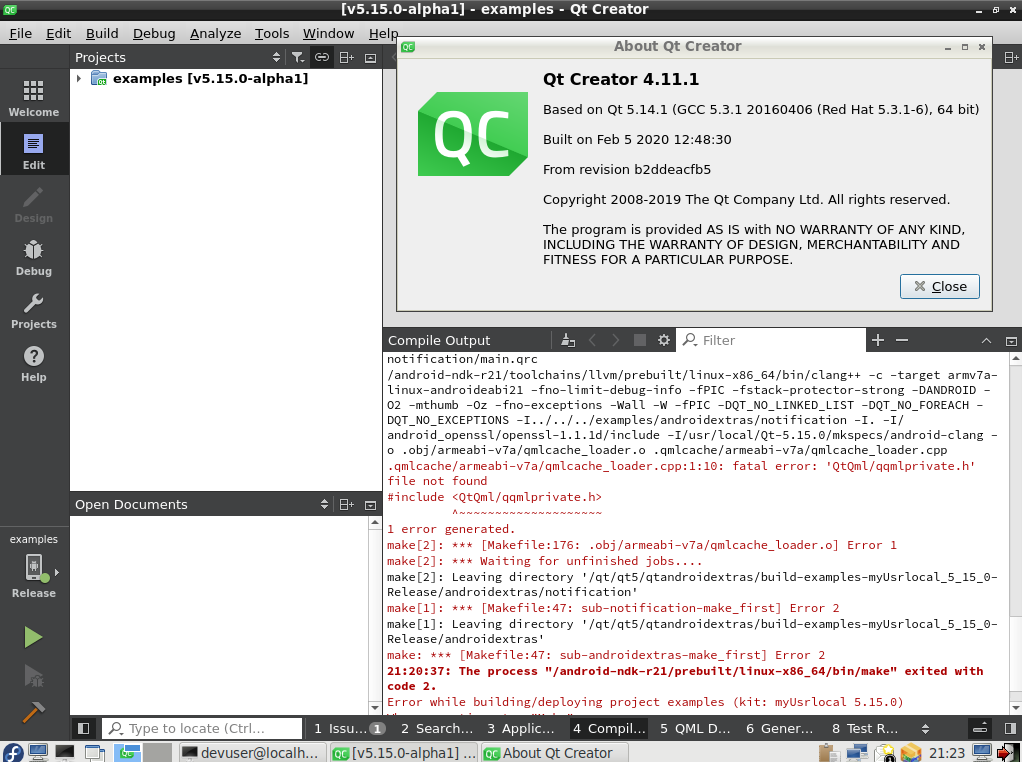Close the About Qt Creator dialog
Viewport: 1022px width, 762px height.
[939, 286]
